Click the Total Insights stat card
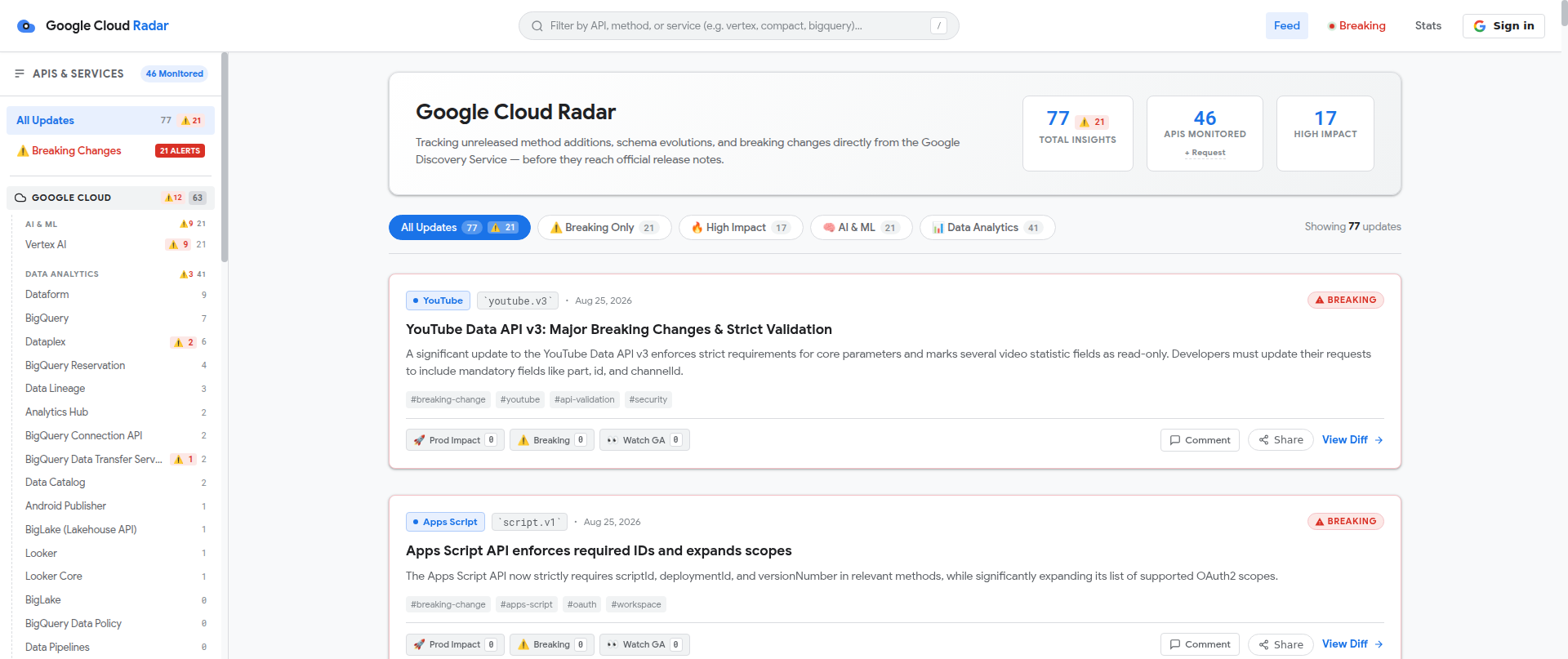This screenshot has height=659, width=1568. tap(1078, 134)
